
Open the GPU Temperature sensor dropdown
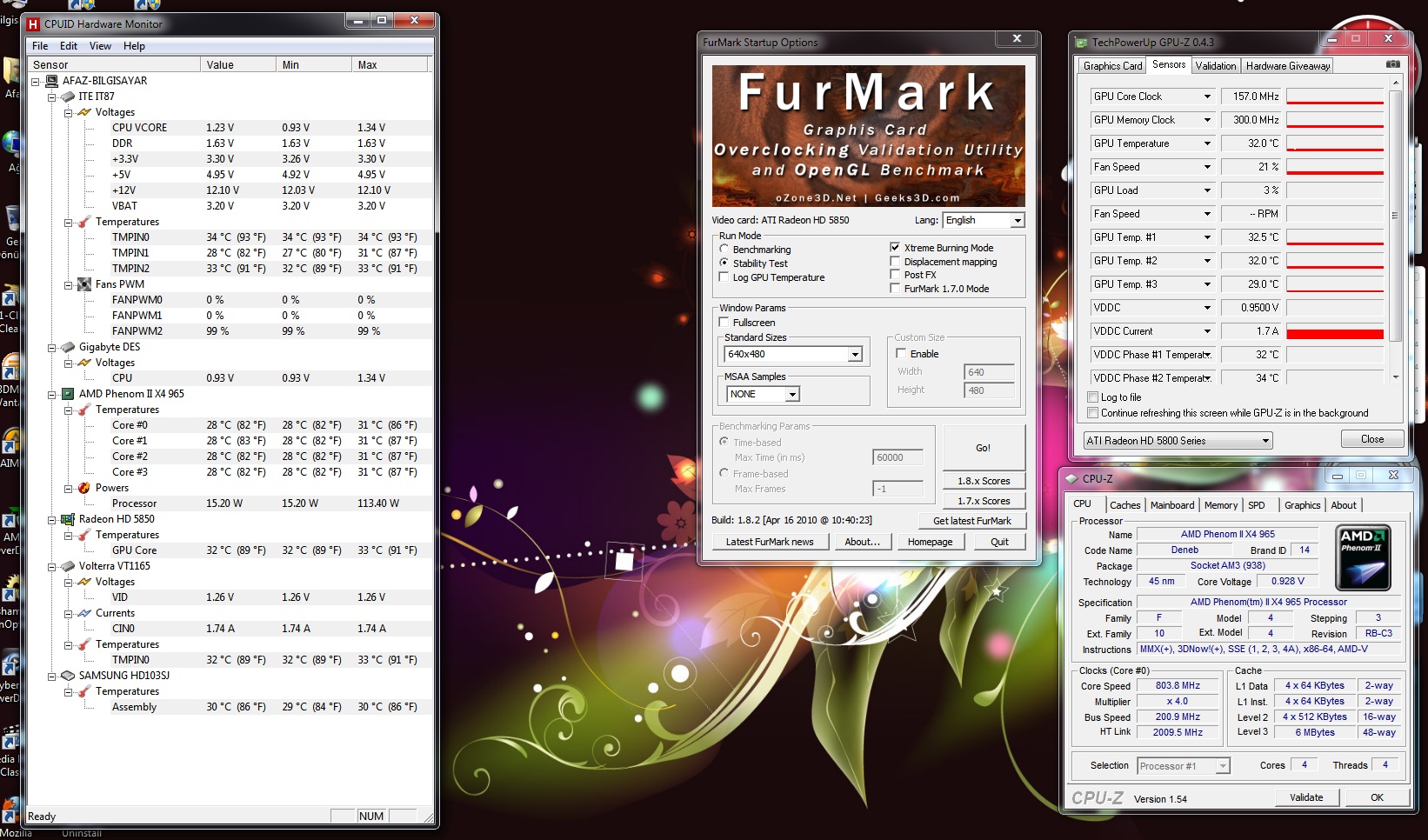[x=1207, y=143]
